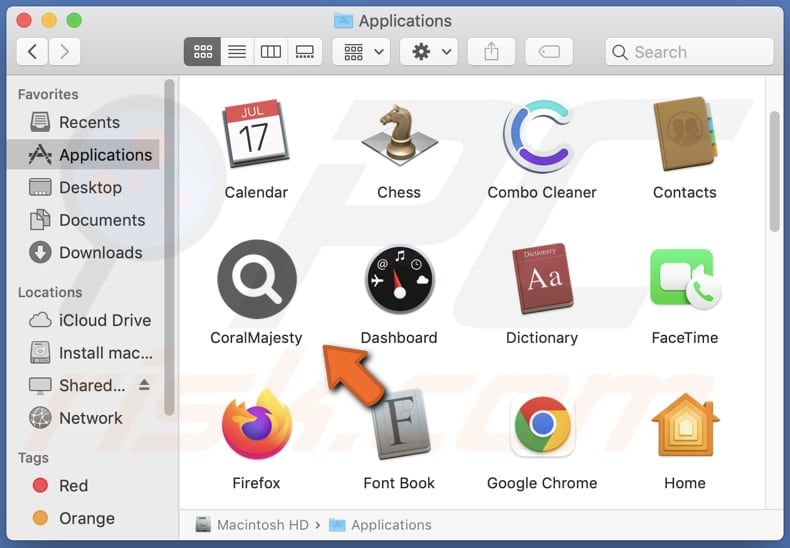Image resolution: width=790 pixels, height=548 pixels.
Task: Switch to column view
Action: 271,51
